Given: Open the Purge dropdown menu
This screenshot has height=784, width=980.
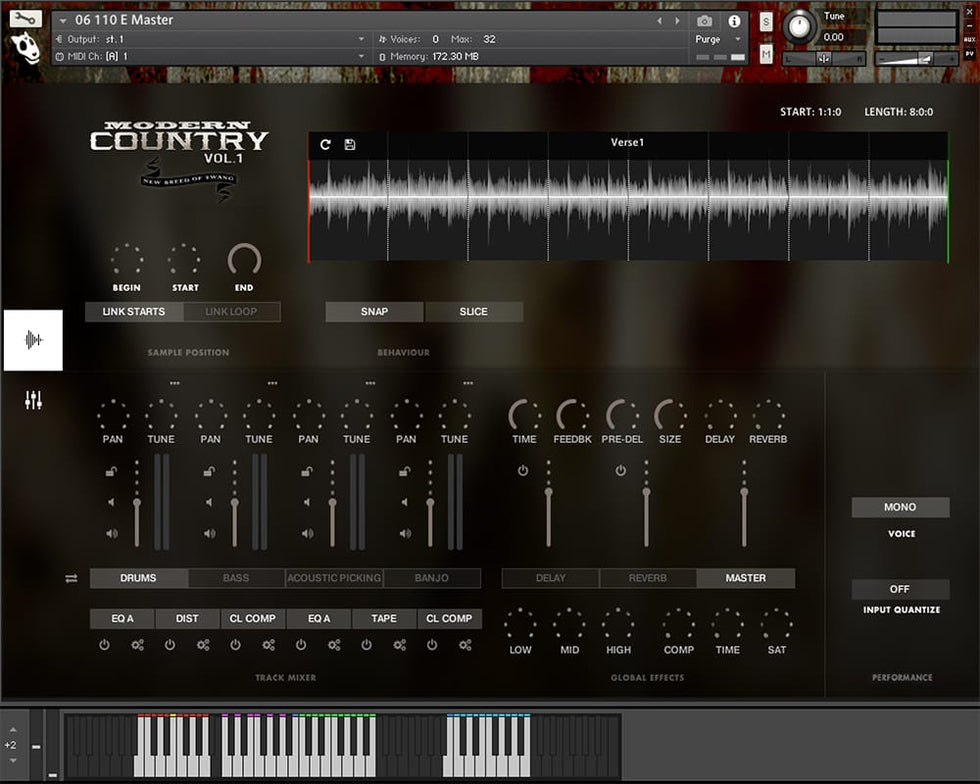Looking at the screenshot, I should pyautogui.click(x=718, y=39).
